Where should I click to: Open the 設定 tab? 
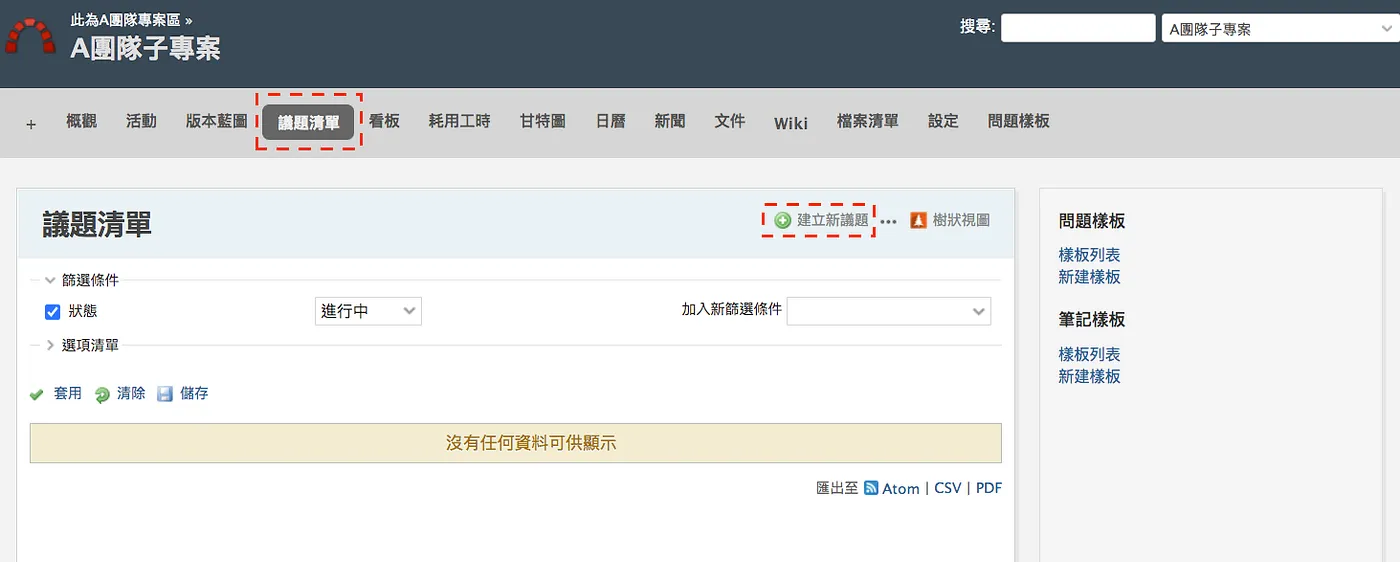[943, 121]
